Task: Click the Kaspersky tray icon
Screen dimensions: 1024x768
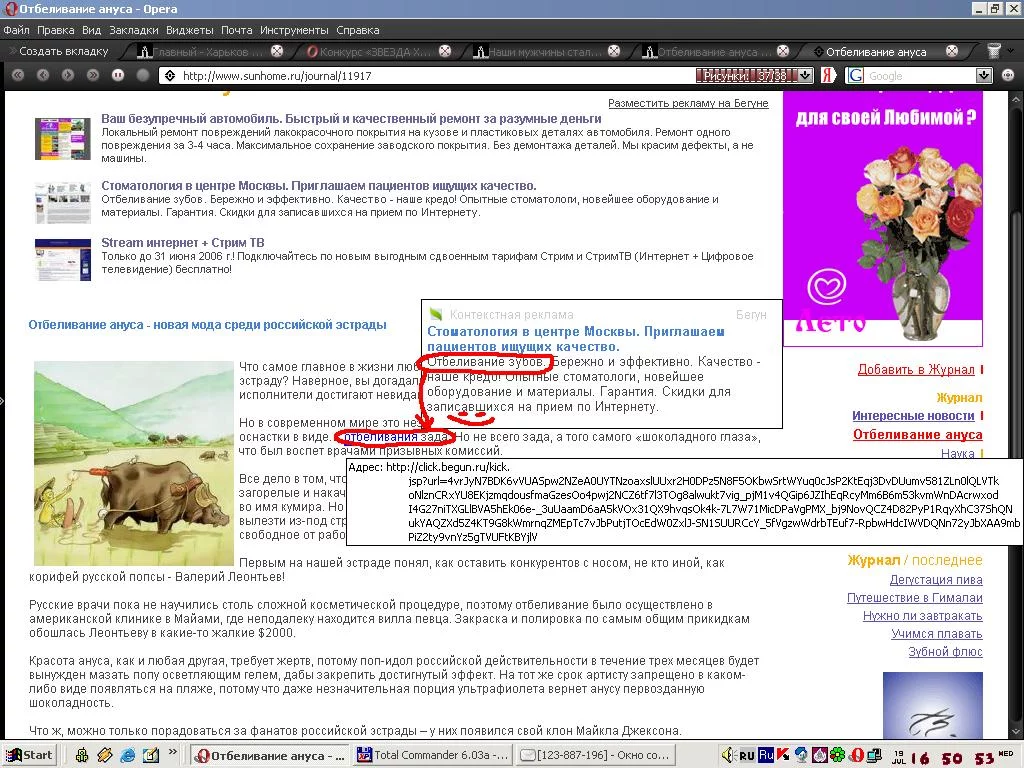Action: [783, 756]
